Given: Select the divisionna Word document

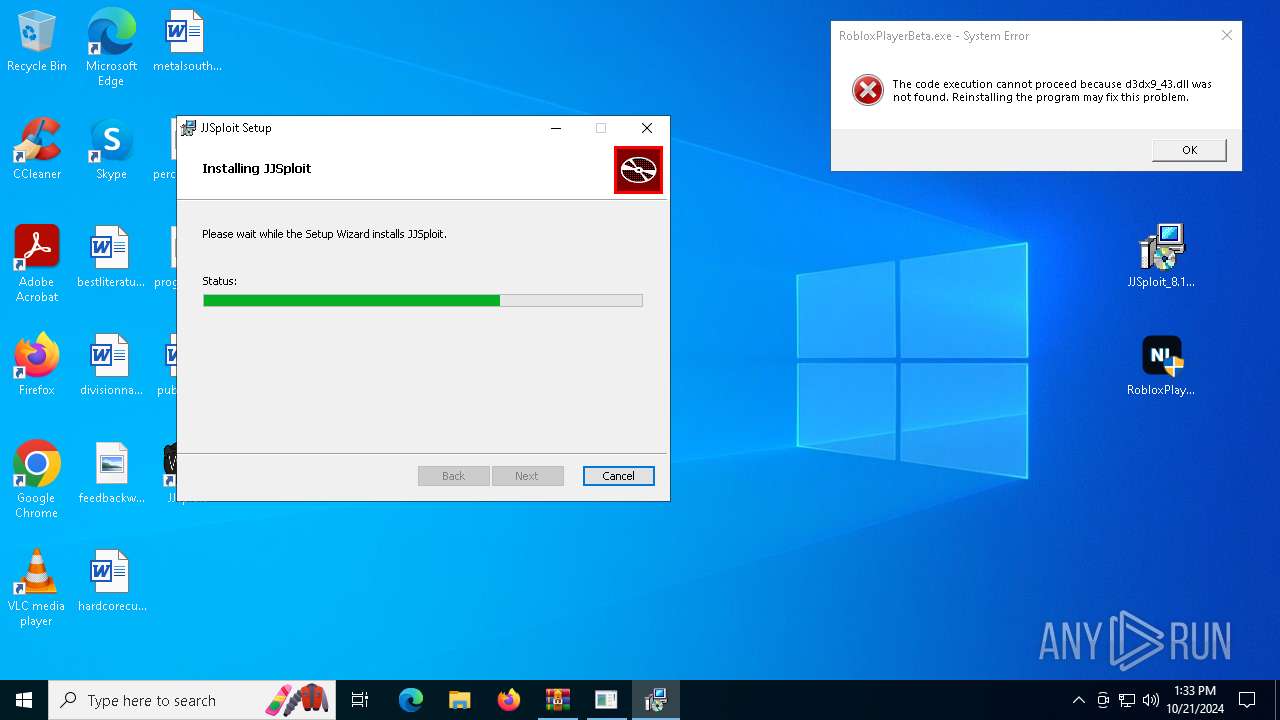Looking at the screenshot, I should click(111, 365).
